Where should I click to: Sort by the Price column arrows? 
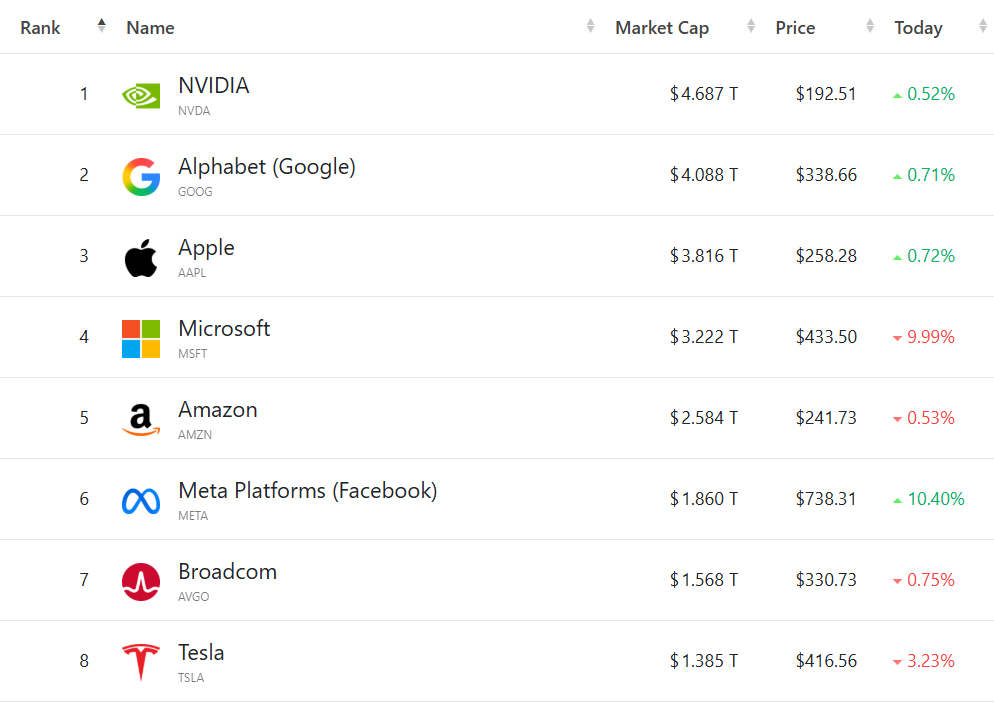(870, 27)
